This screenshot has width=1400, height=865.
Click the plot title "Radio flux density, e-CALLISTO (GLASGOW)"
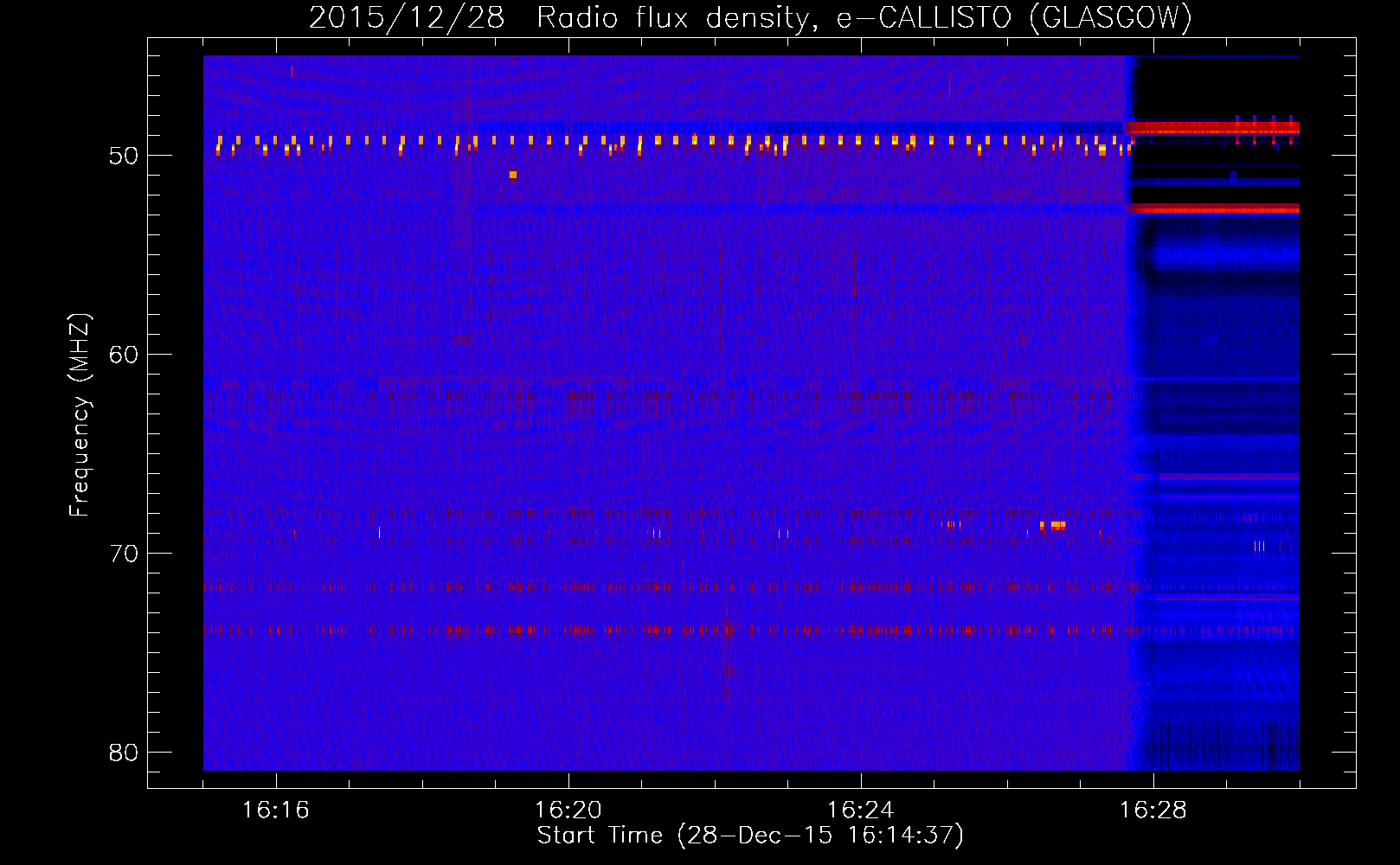(x=864, y=18)
